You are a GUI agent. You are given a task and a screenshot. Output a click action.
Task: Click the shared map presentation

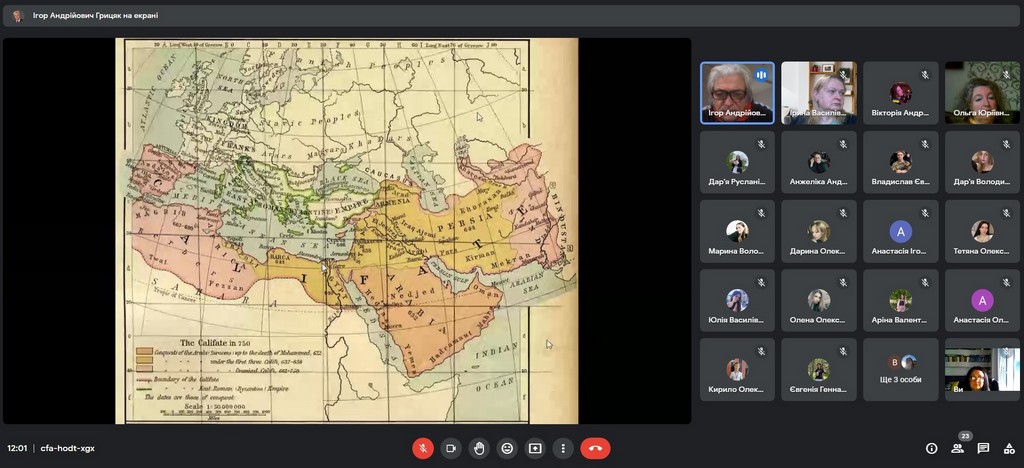346,230
